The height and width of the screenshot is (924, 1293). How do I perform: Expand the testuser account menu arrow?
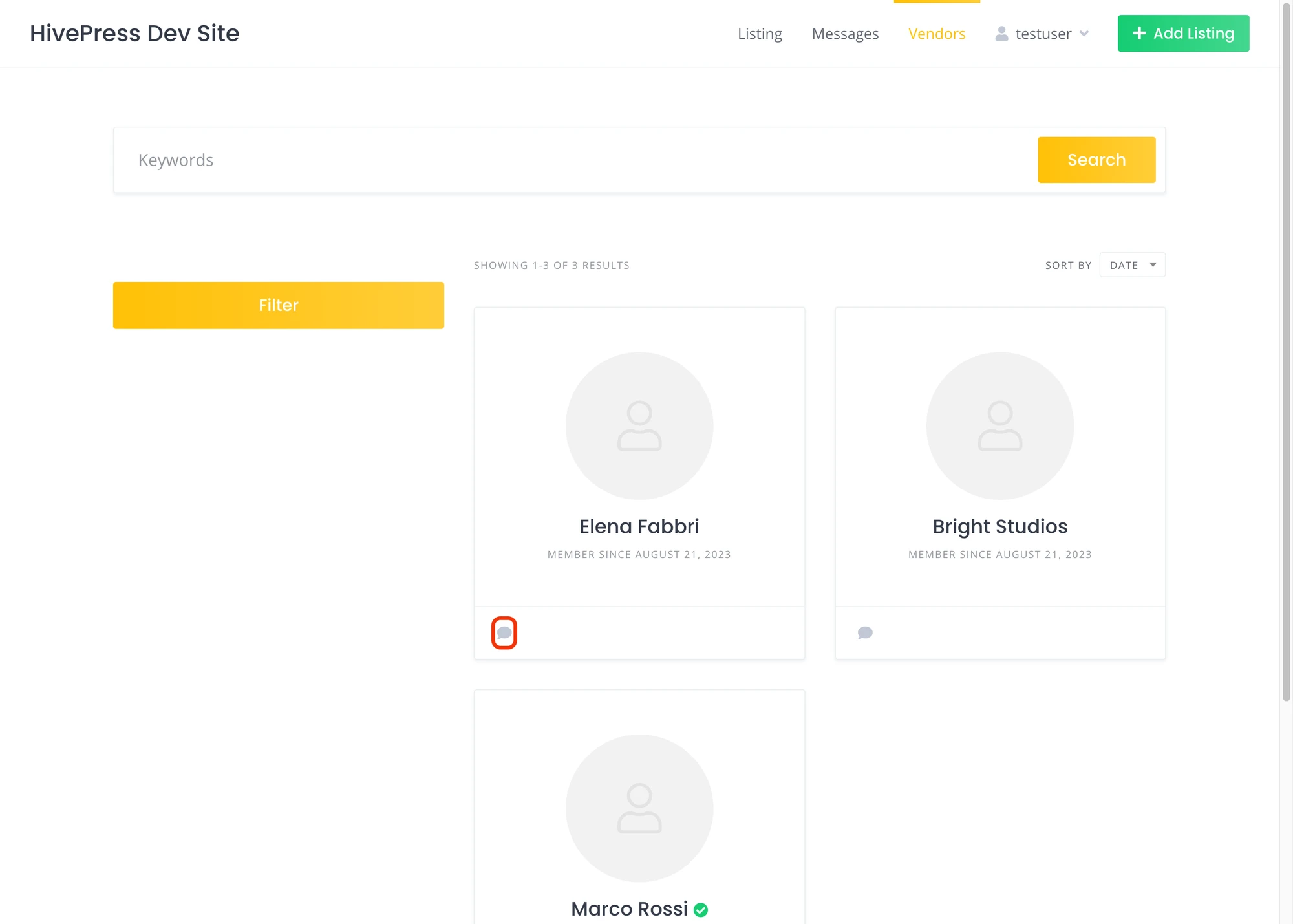point(1084,34)
